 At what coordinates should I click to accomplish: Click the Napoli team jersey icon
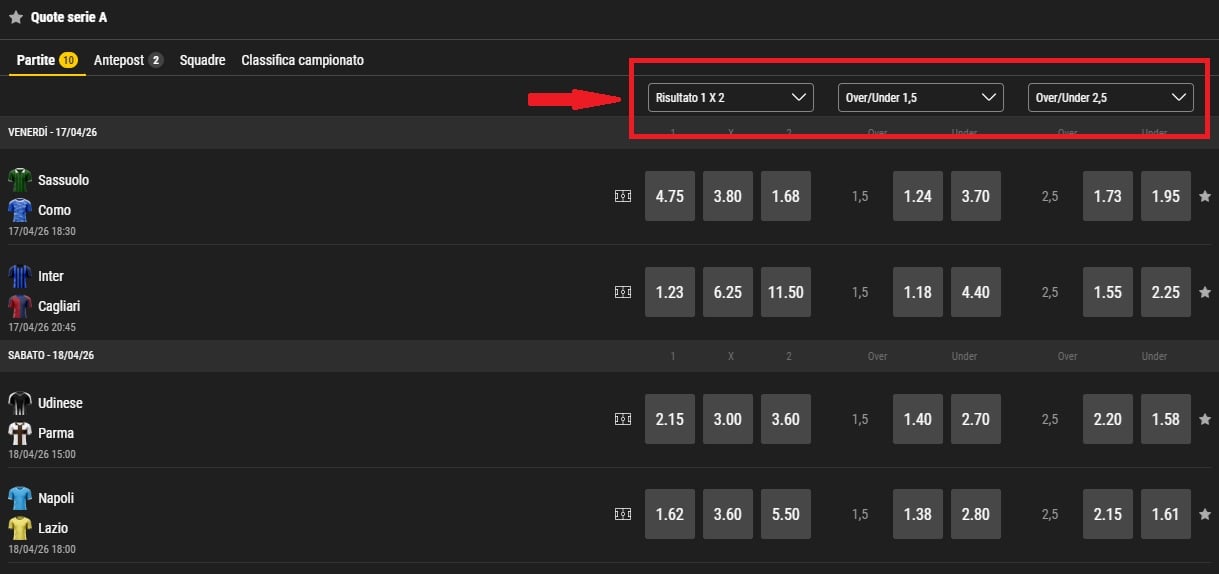point(20,498)
